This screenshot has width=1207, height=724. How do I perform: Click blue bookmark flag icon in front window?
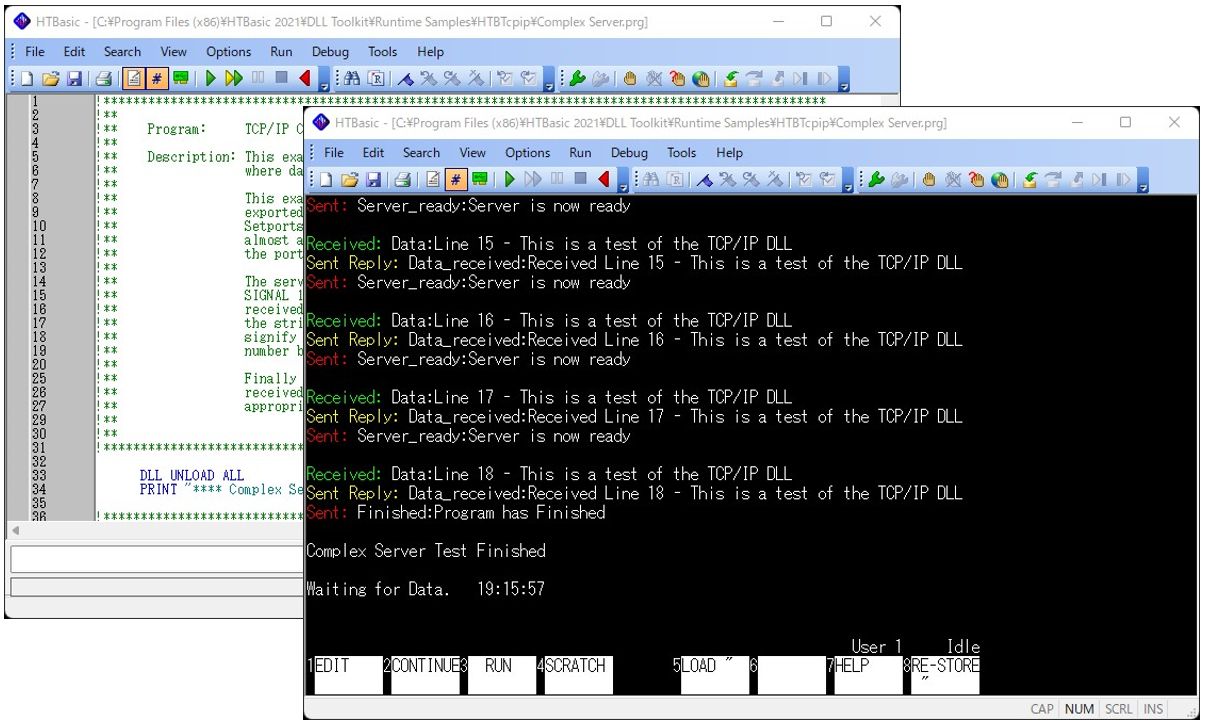pyautogui.click(x=706, y=180)
